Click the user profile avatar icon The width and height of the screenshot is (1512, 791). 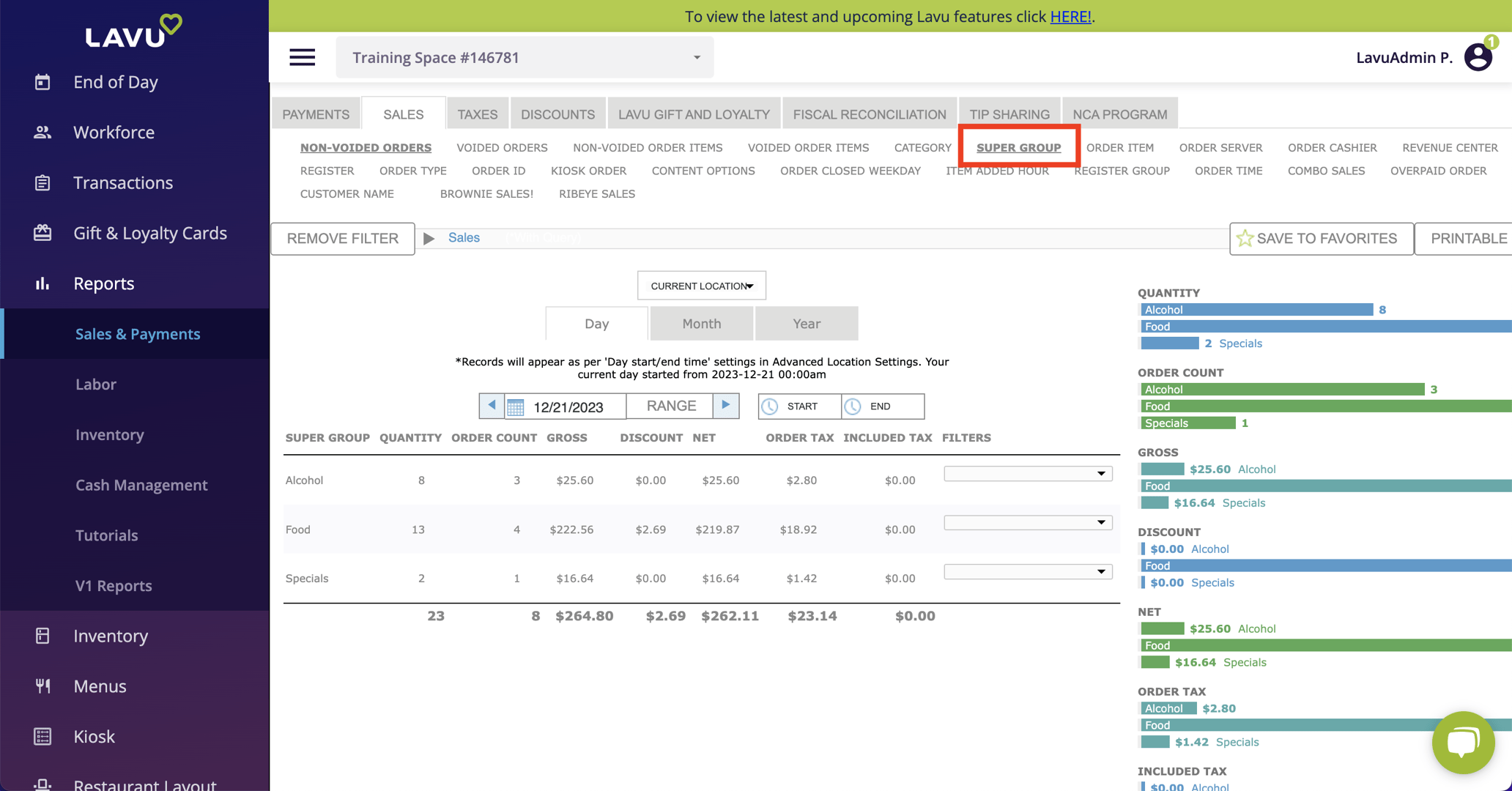pos(1478,57)
